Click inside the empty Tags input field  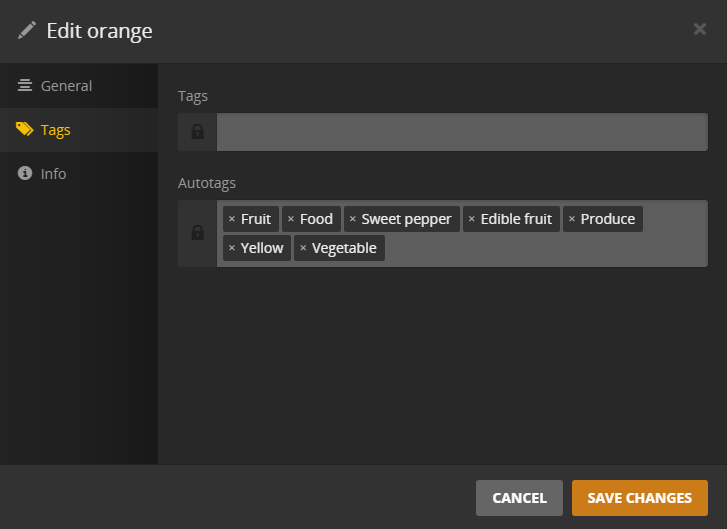pos(461,132)
